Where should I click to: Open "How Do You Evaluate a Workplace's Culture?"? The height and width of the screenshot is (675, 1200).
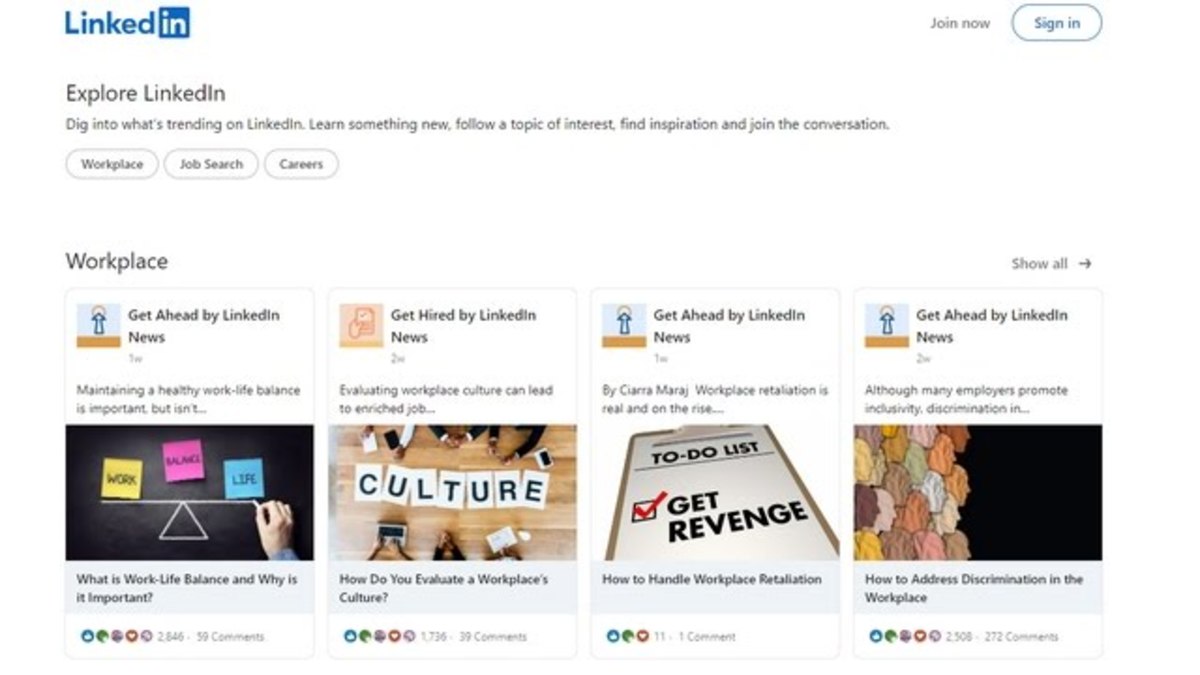448,588
